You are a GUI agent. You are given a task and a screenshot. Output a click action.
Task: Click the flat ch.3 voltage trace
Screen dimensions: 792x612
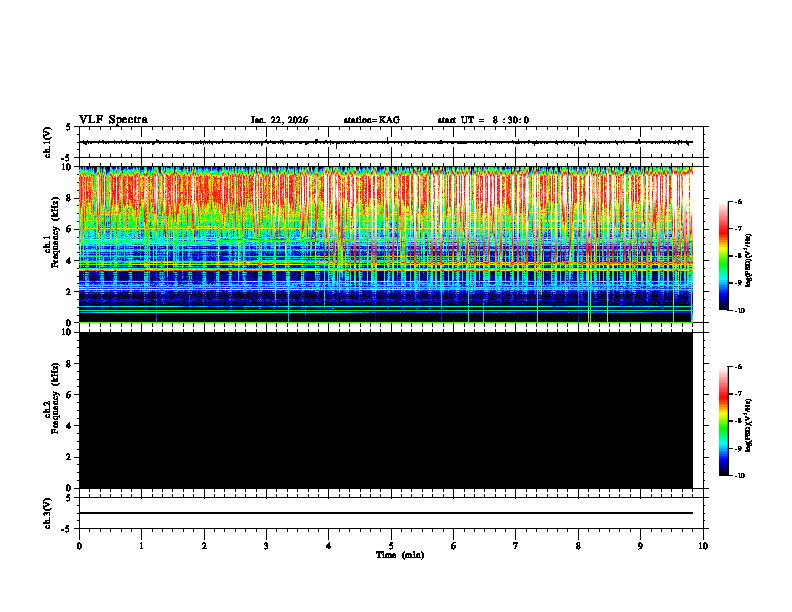(386, 513)
